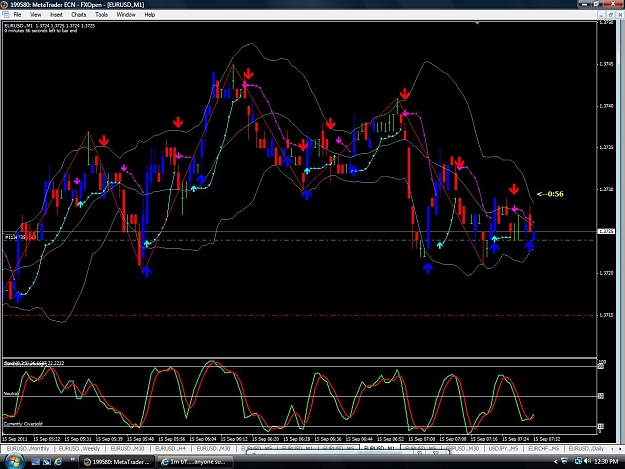
Task: Click the '15 Sep 07:00' time axis label
Action: click(422, 439)
